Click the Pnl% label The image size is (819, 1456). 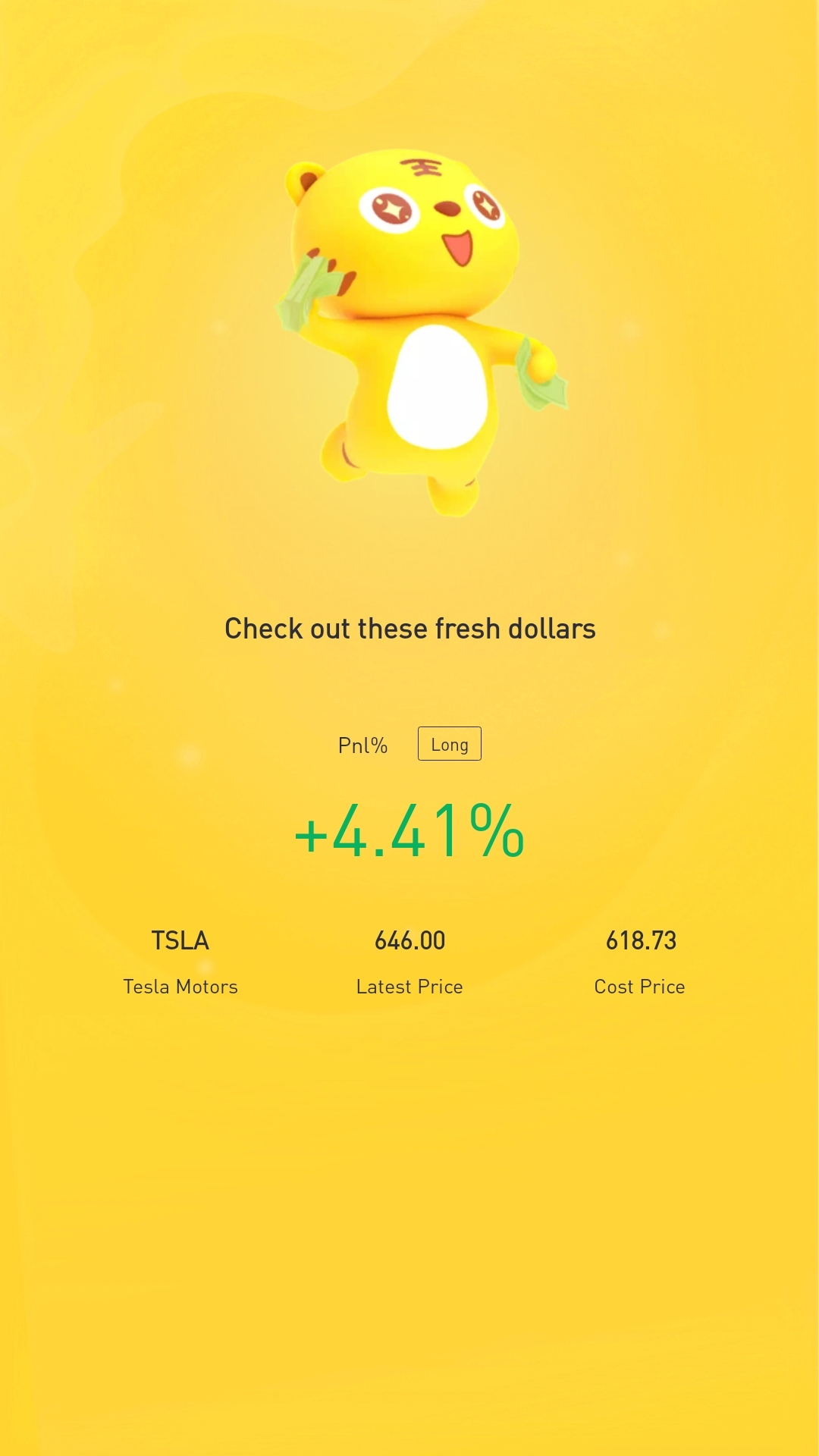click(x=362, y=745)
